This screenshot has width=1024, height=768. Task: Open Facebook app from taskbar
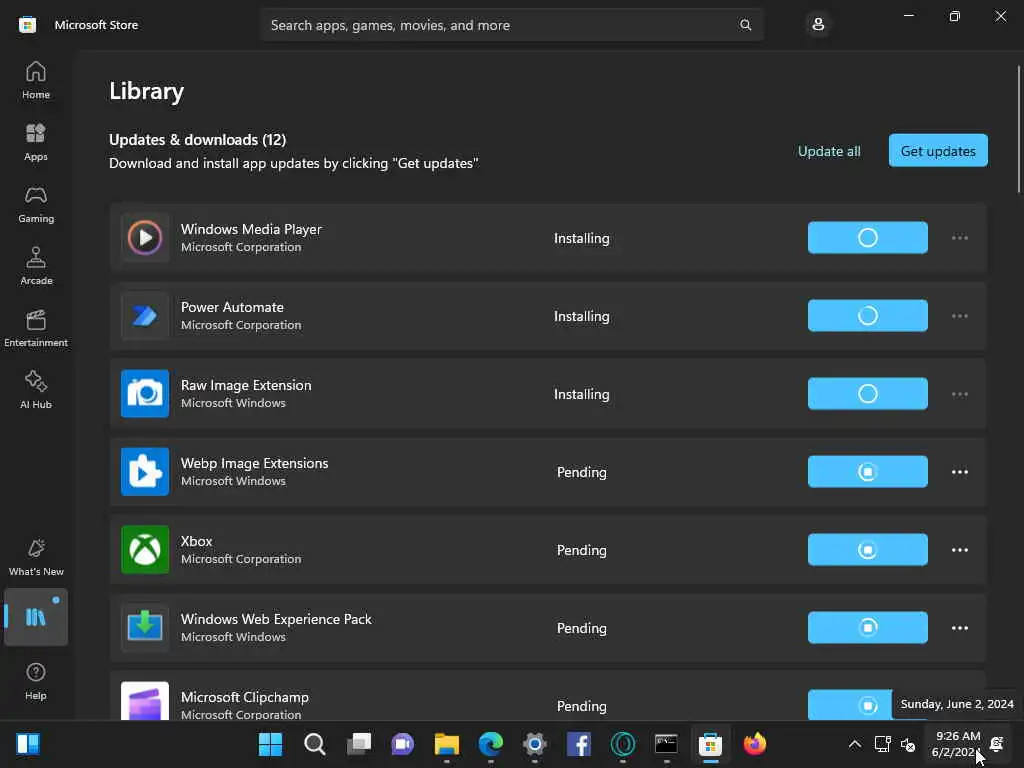pos(579,744)
